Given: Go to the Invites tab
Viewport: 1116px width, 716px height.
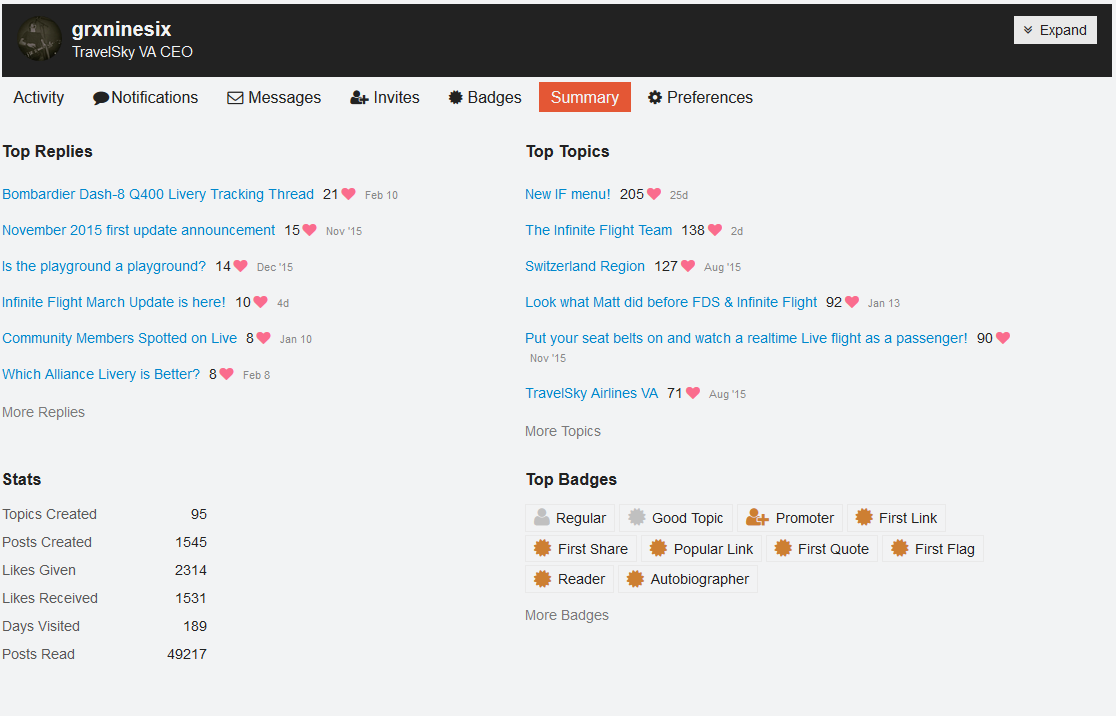Looking at the screenshot, I should coord(384,98).
